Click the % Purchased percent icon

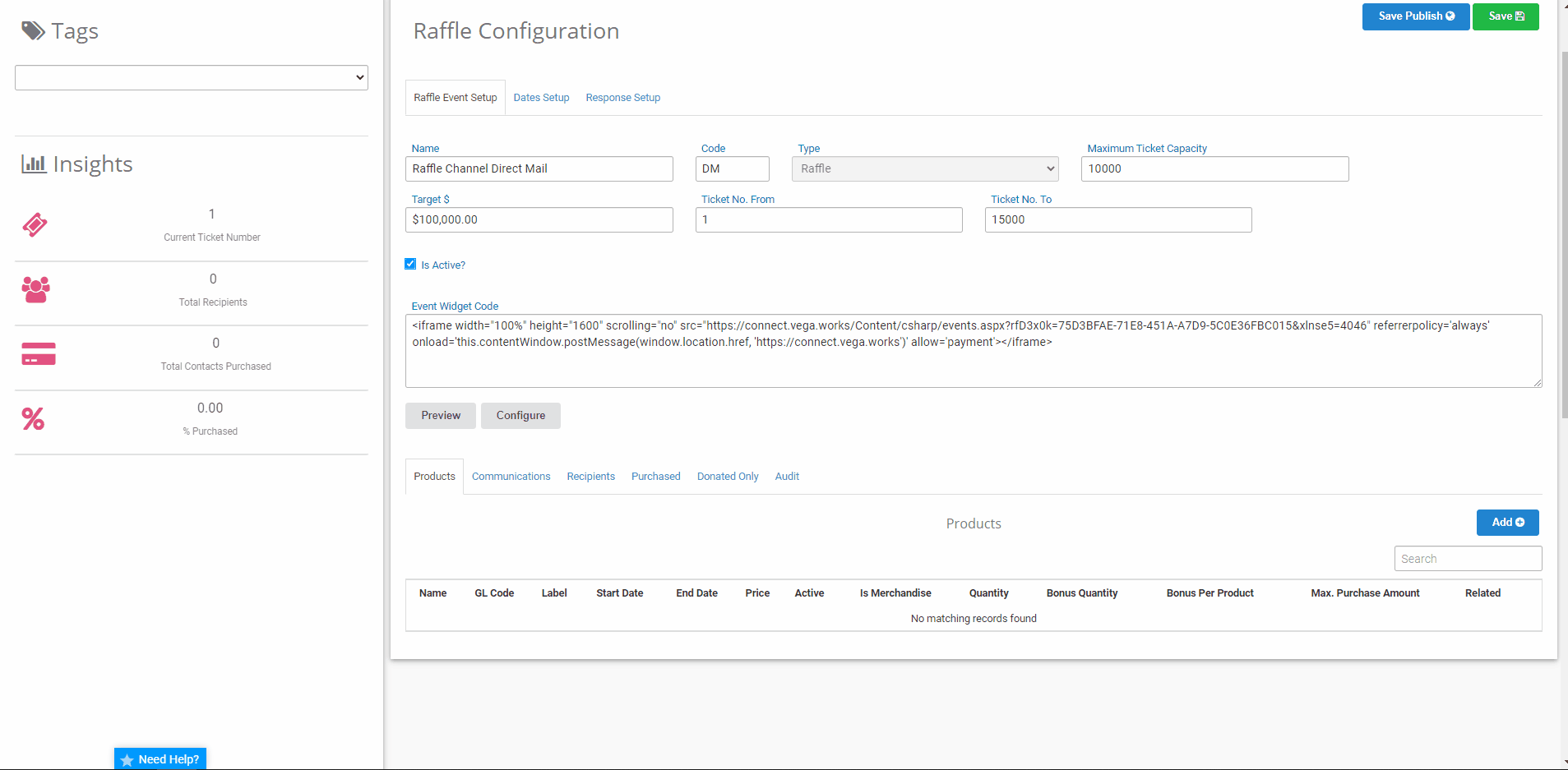click(x=33, y=419)
